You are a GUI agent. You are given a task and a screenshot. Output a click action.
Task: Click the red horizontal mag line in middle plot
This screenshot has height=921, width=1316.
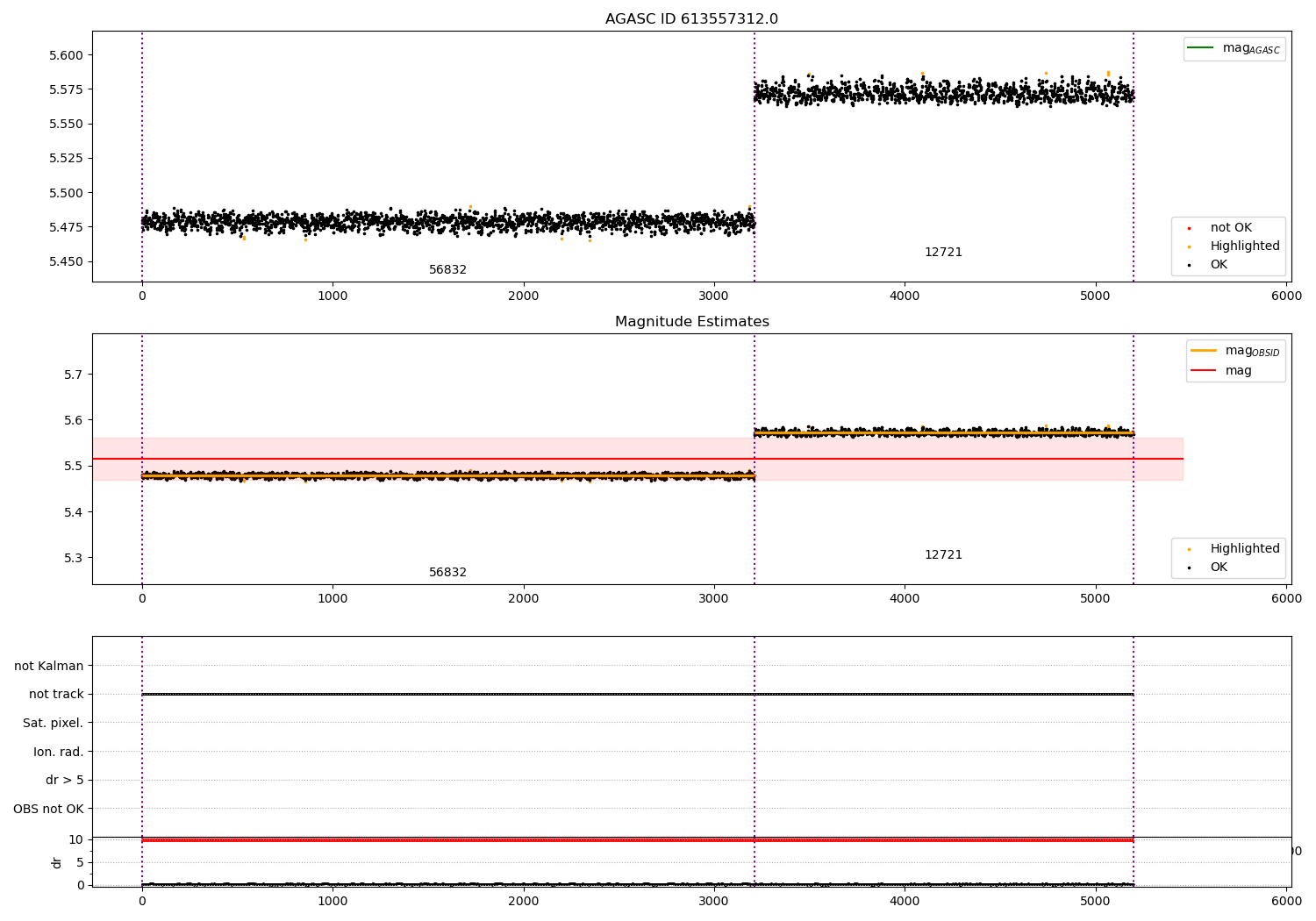click(x=638, y=459)
